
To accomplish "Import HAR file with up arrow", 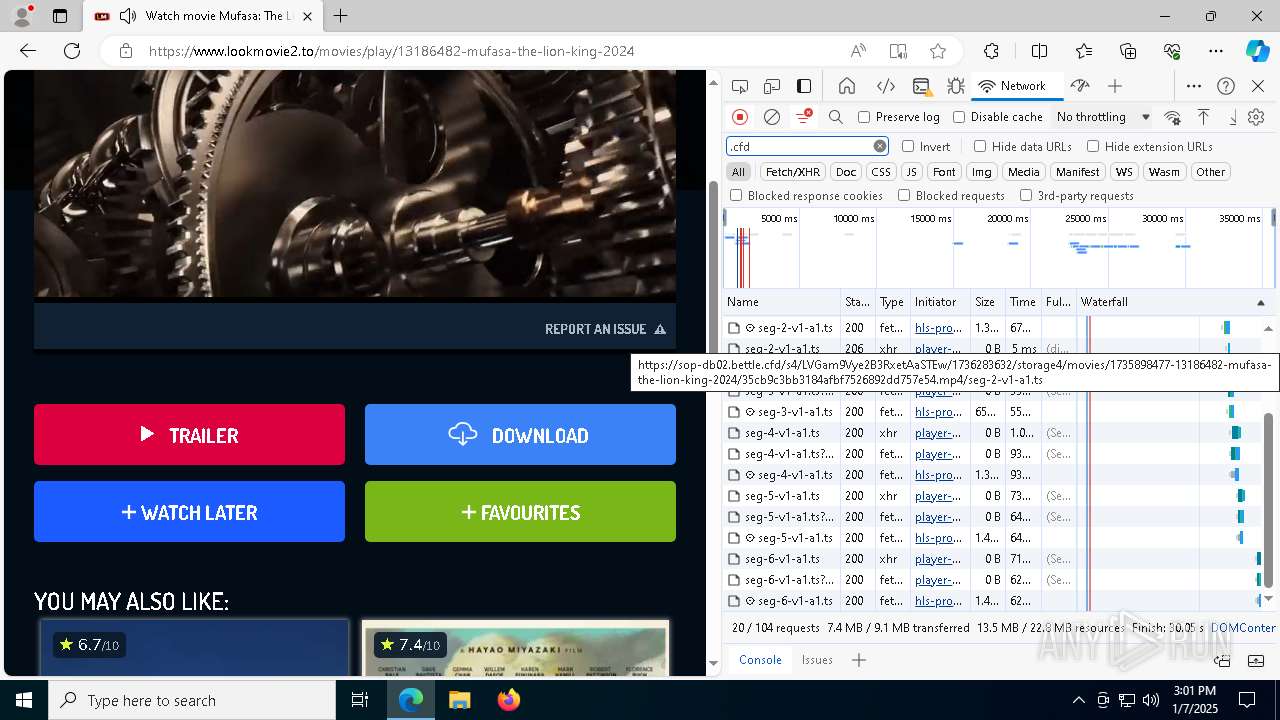I will tap(1204, 117).
